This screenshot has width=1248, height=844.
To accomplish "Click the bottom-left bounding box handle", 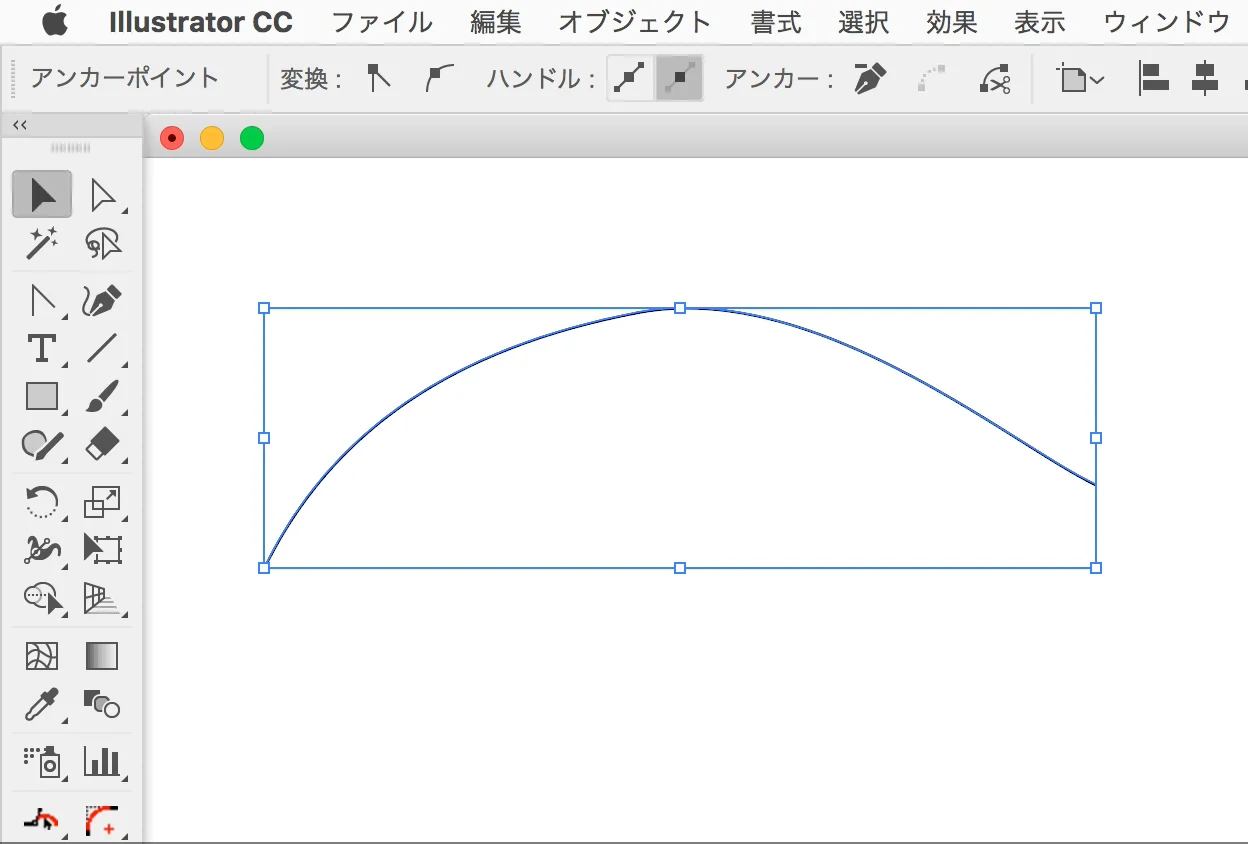I will tap(264, 568).
